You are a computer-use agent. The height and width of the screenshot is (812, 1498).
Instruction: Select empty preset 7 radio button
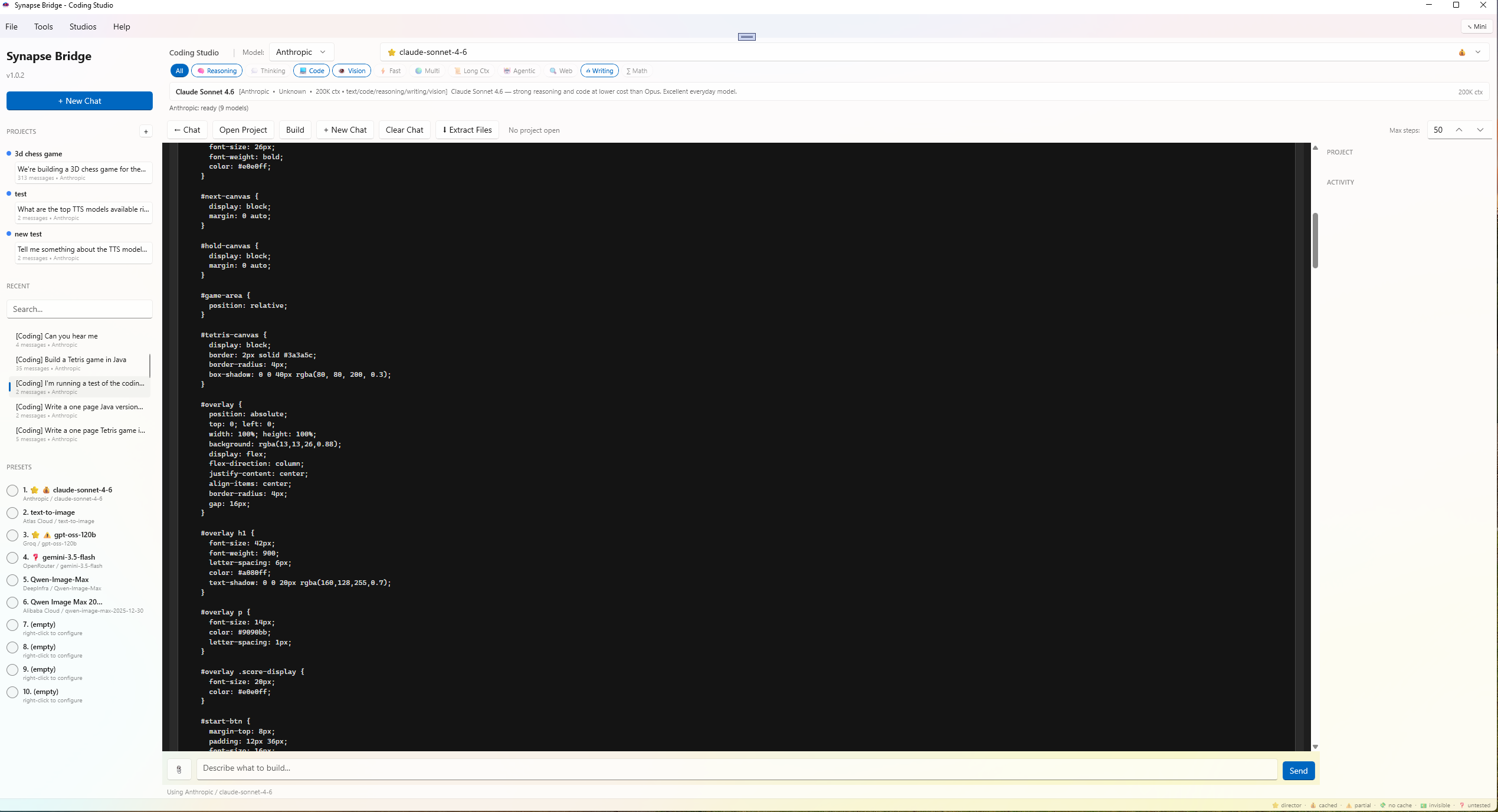pos(12,625)
